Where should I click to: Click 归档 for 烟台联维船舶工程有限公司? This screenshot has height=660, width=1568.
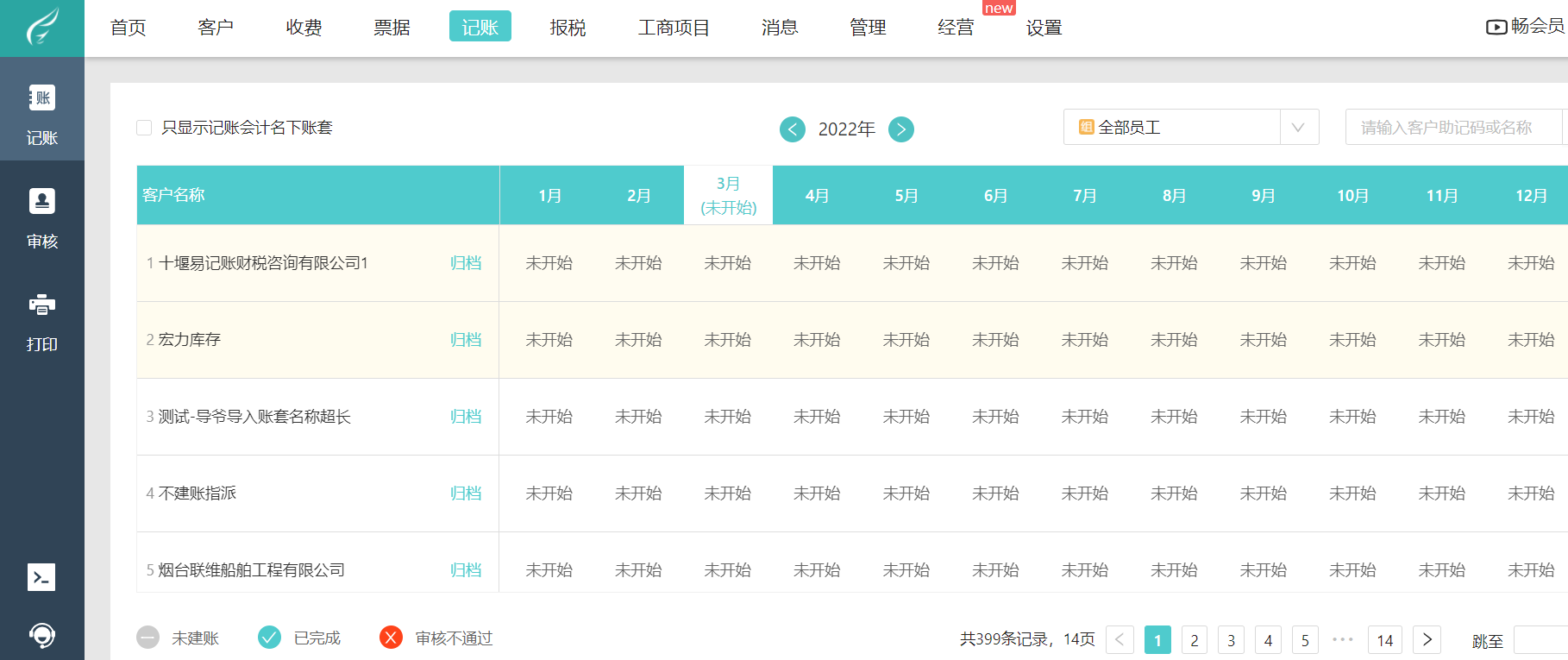[466, 570]
